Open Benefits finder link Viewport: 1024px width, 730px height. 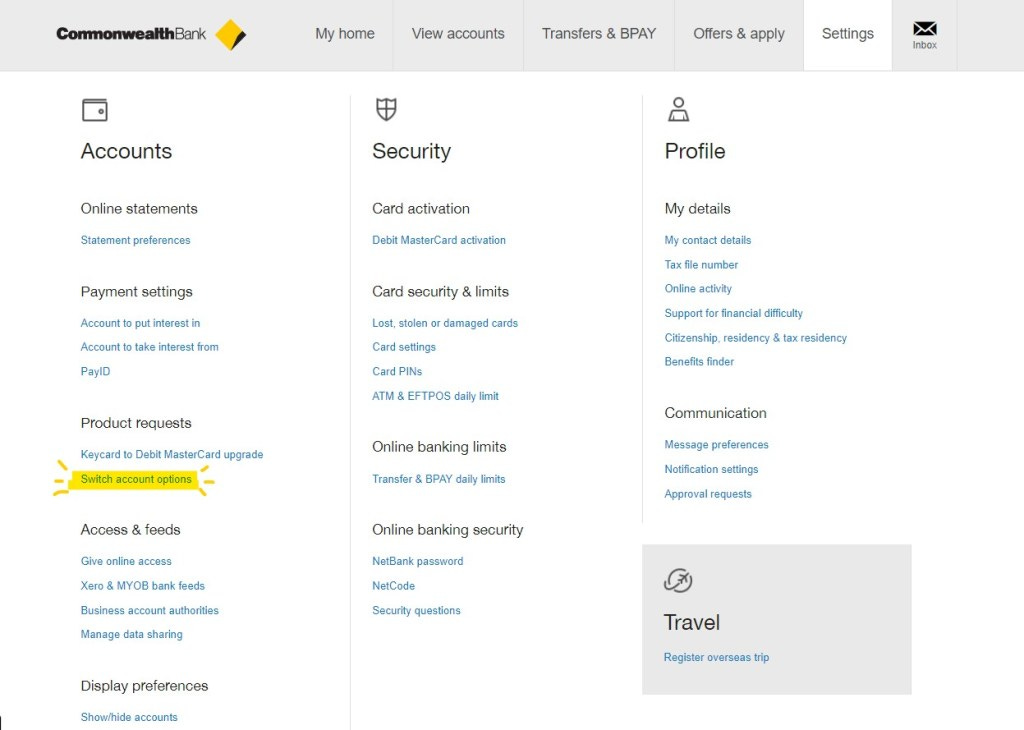(699, 362)
